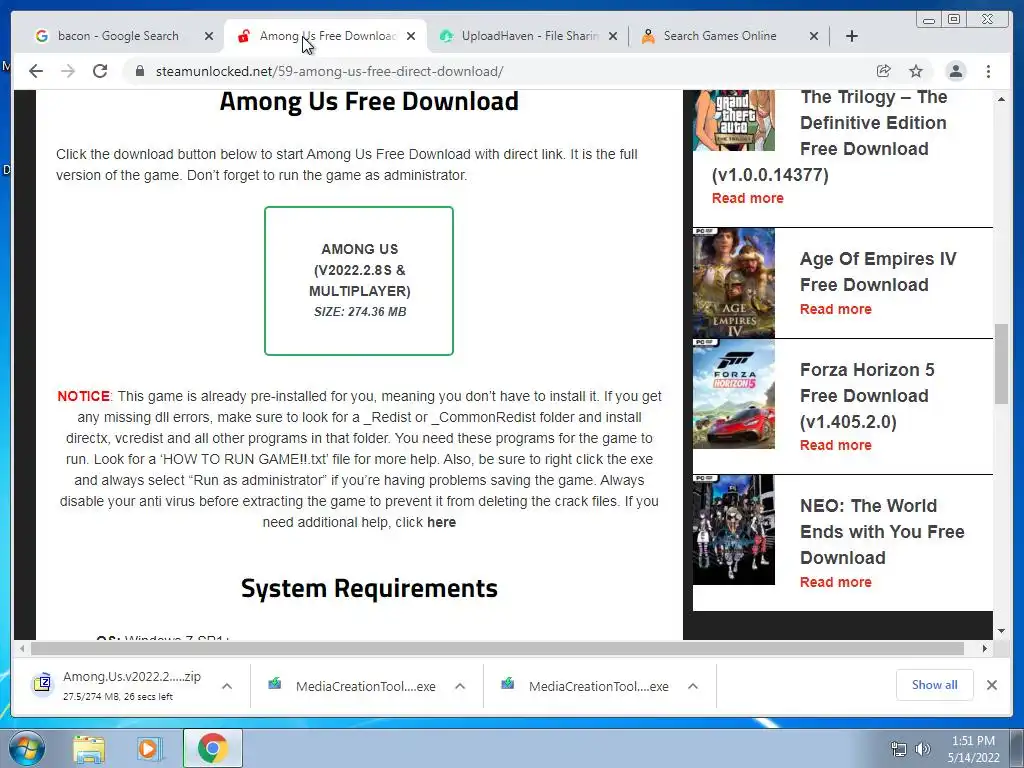Switch to bacon - Google Search tab

[118, 36]
